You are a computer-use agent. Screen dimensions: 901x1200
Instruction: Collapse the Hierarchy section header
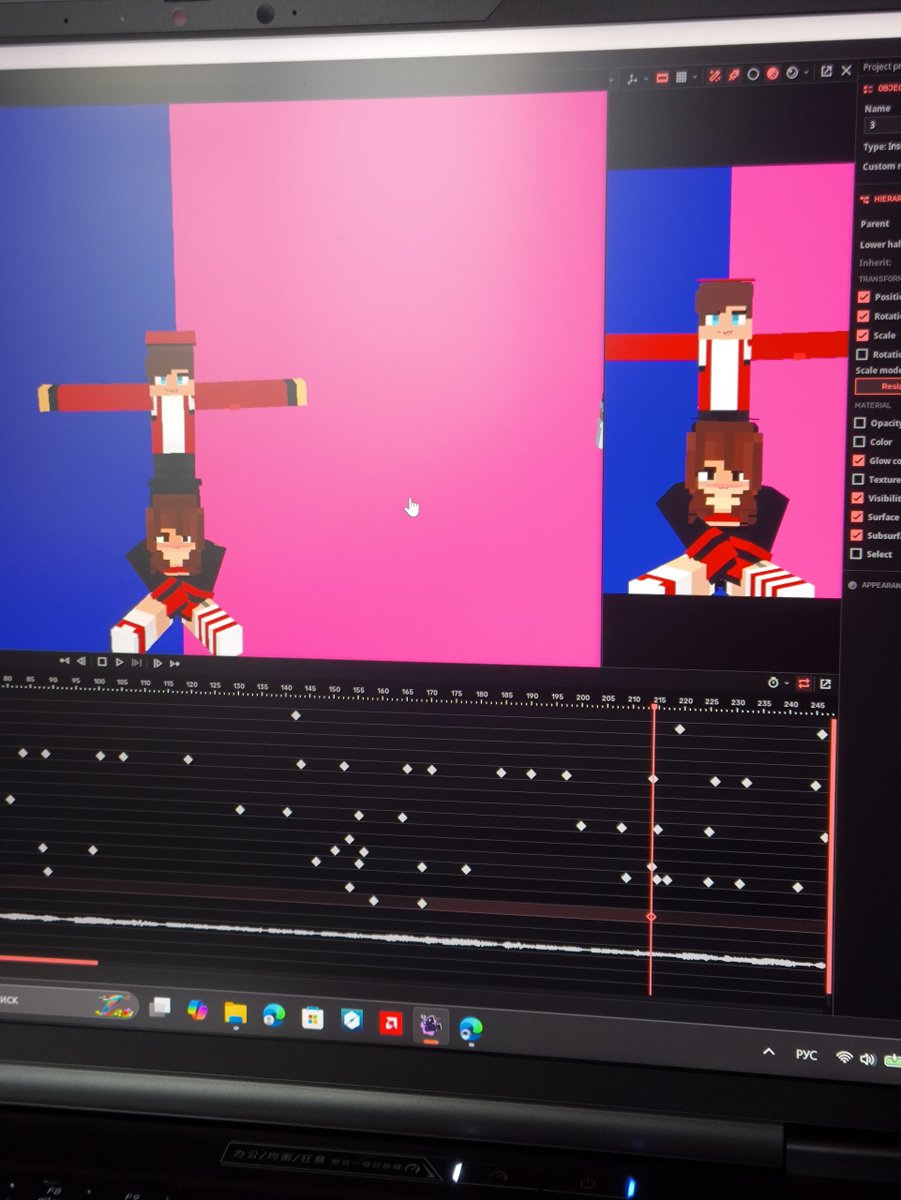coord(880,199)
